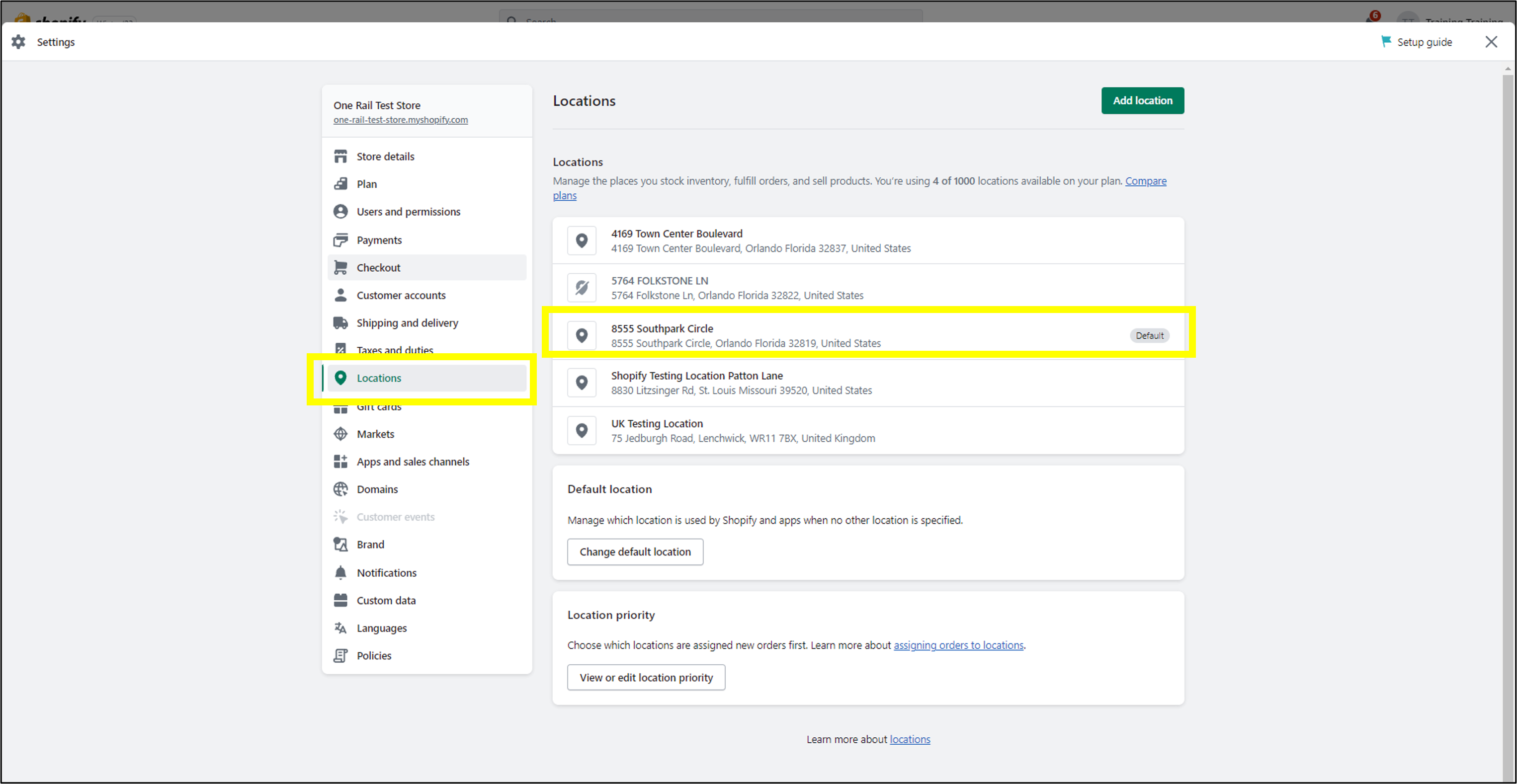Go to Customer accounts settings
The width and height of the screenshot is (1517, 784).
point(401,295)
